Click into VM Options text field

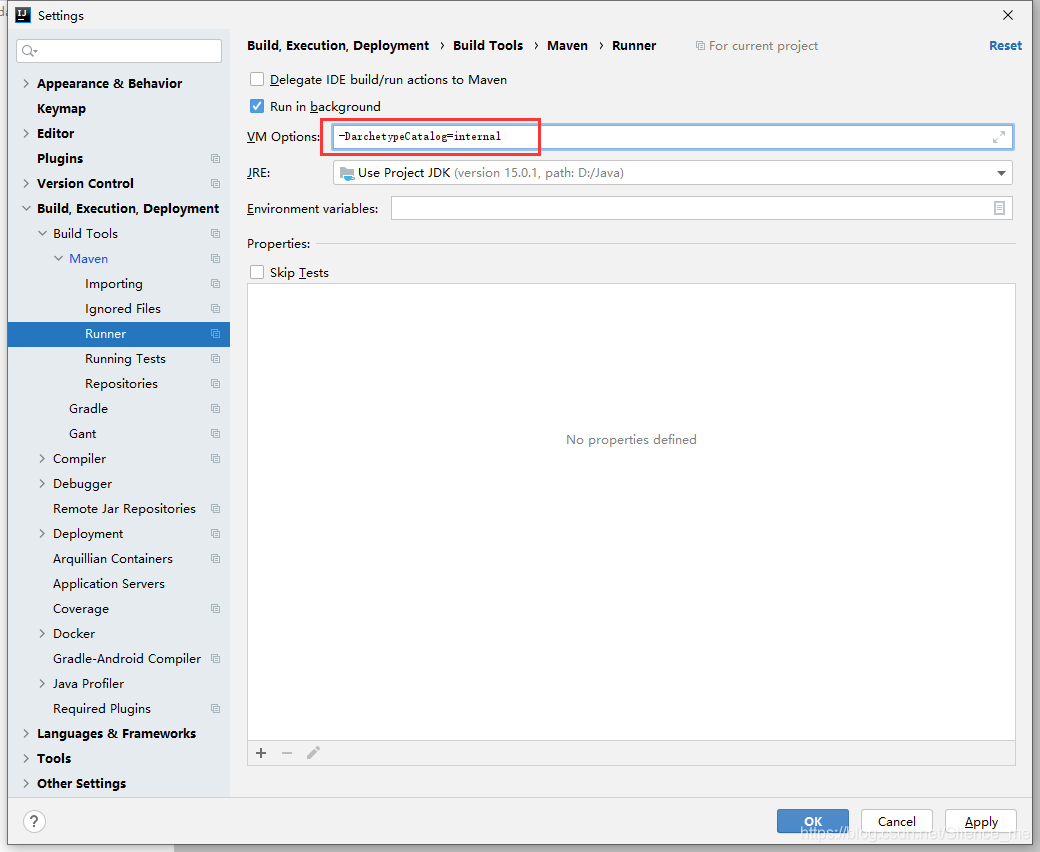[x=673, y=137]
